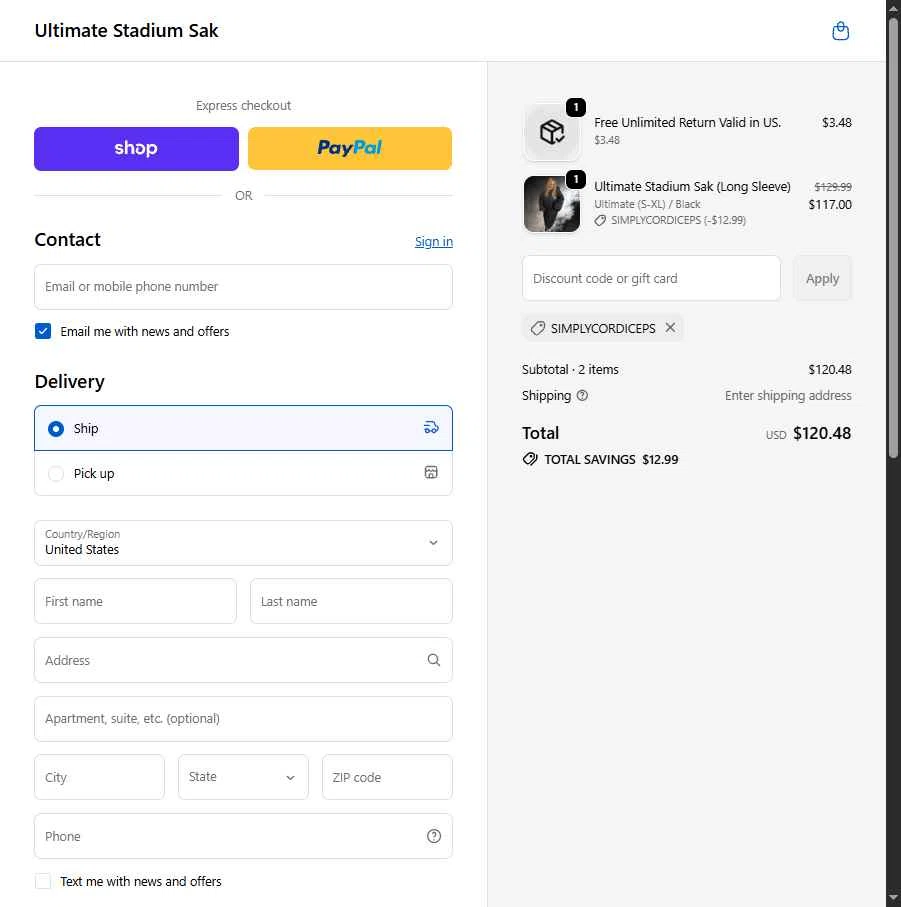Remove the SIMPLYCORDICEPS discount code

[670, 327]
